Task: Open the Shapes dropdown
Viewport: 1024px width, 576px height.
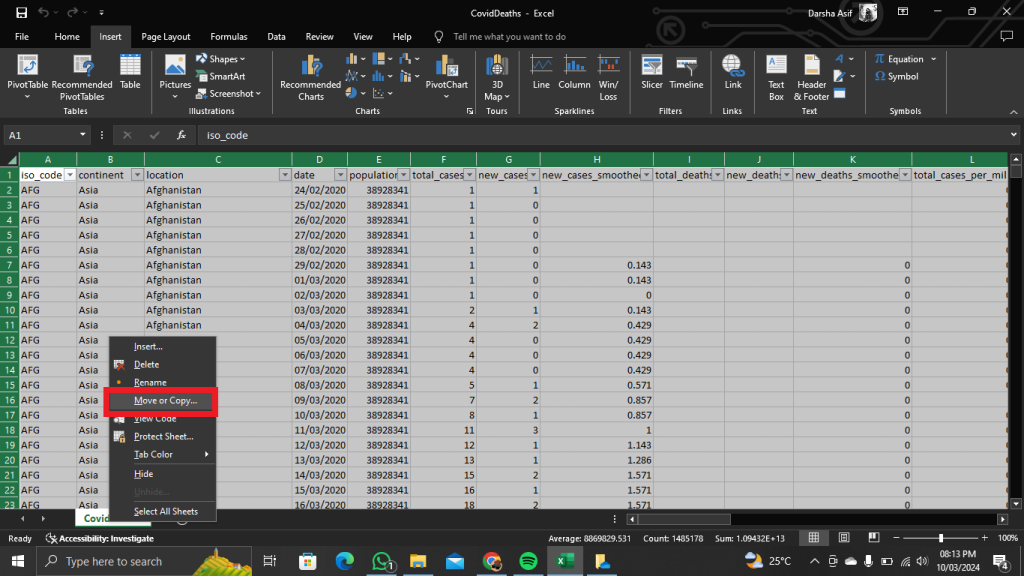Action: [x=222, y=59]
